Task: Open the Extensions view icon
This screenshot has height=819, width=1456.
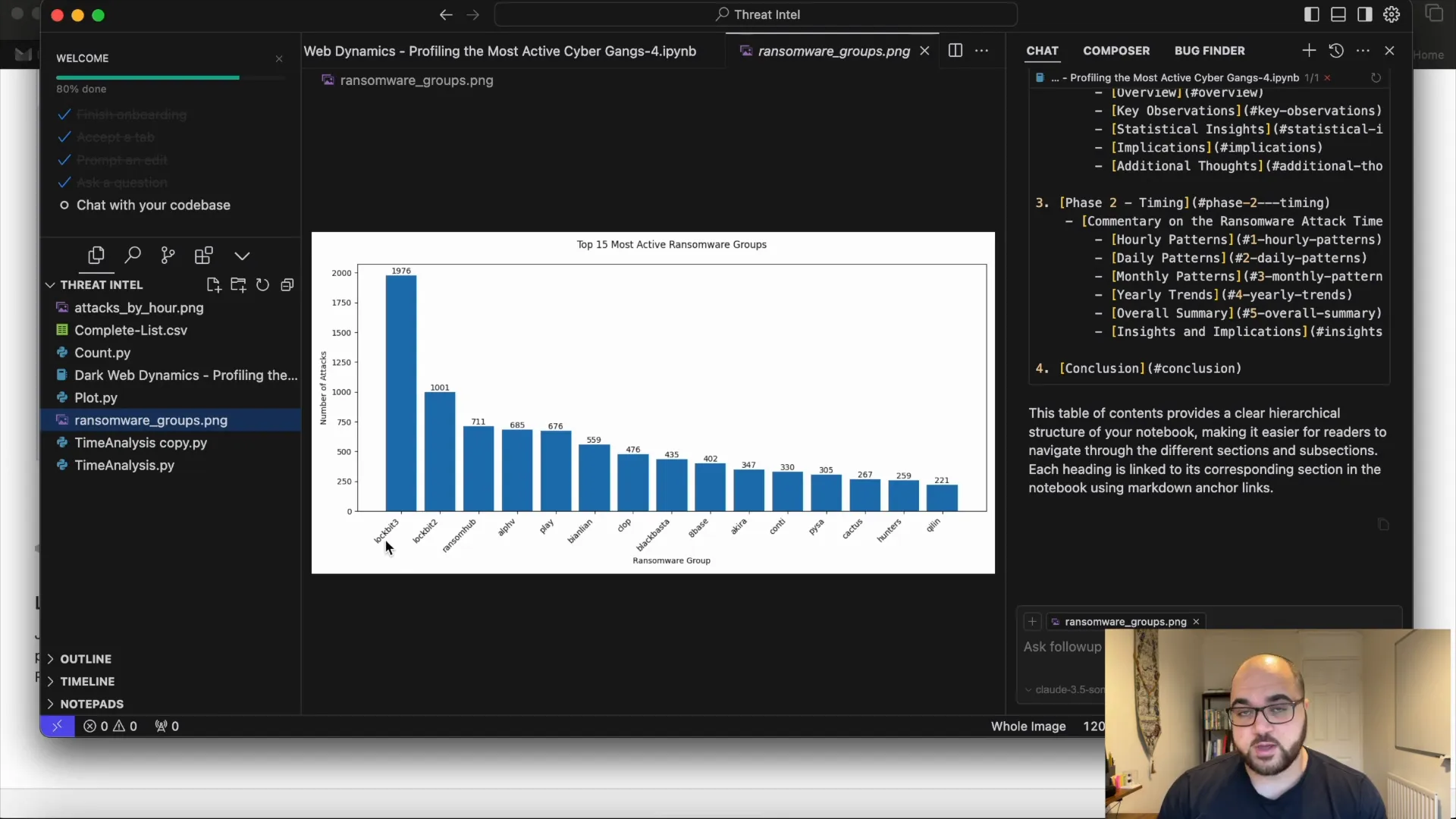Action: [203, 256]
